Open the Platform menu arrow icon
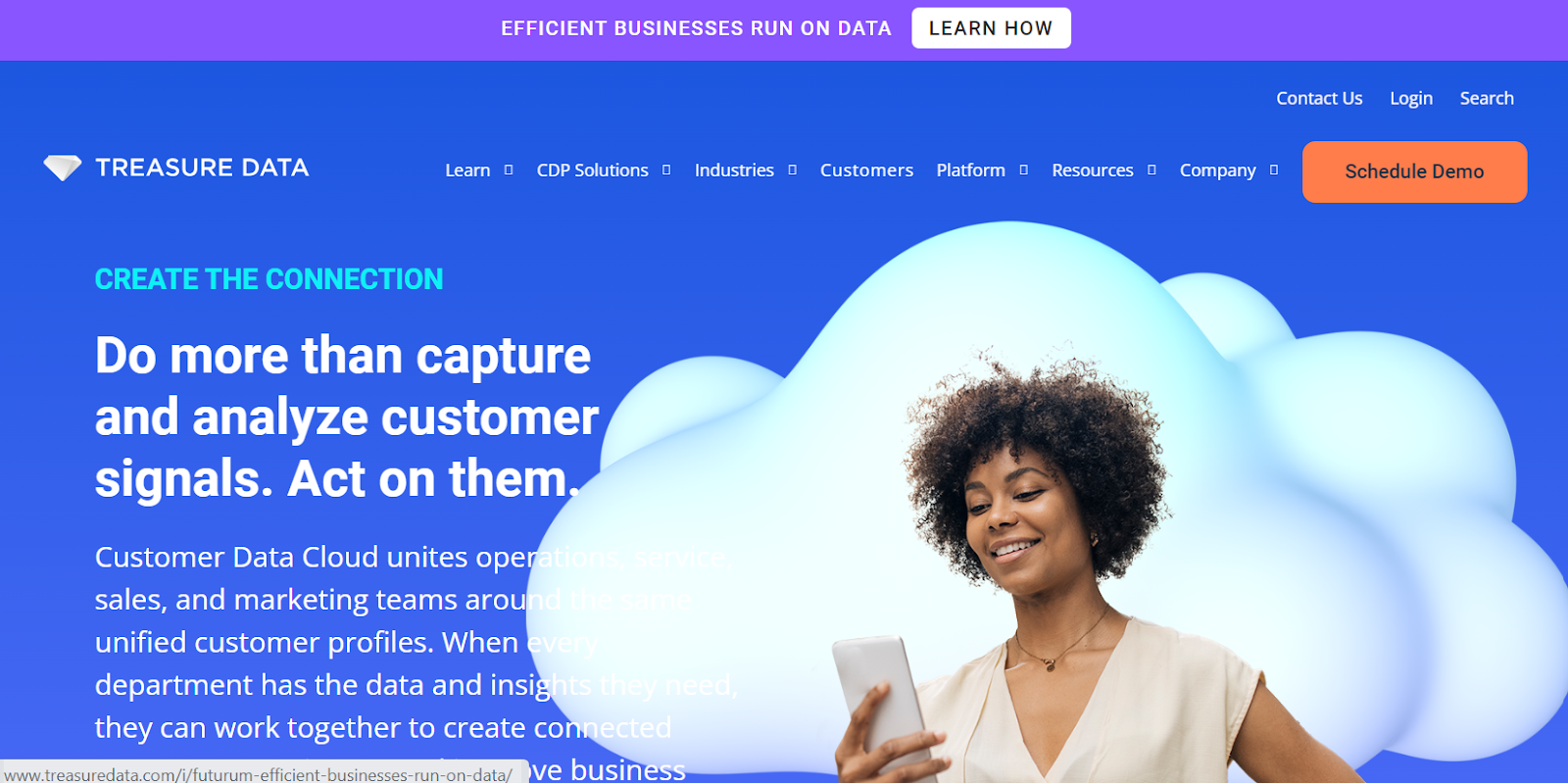 coord(1023,170)
